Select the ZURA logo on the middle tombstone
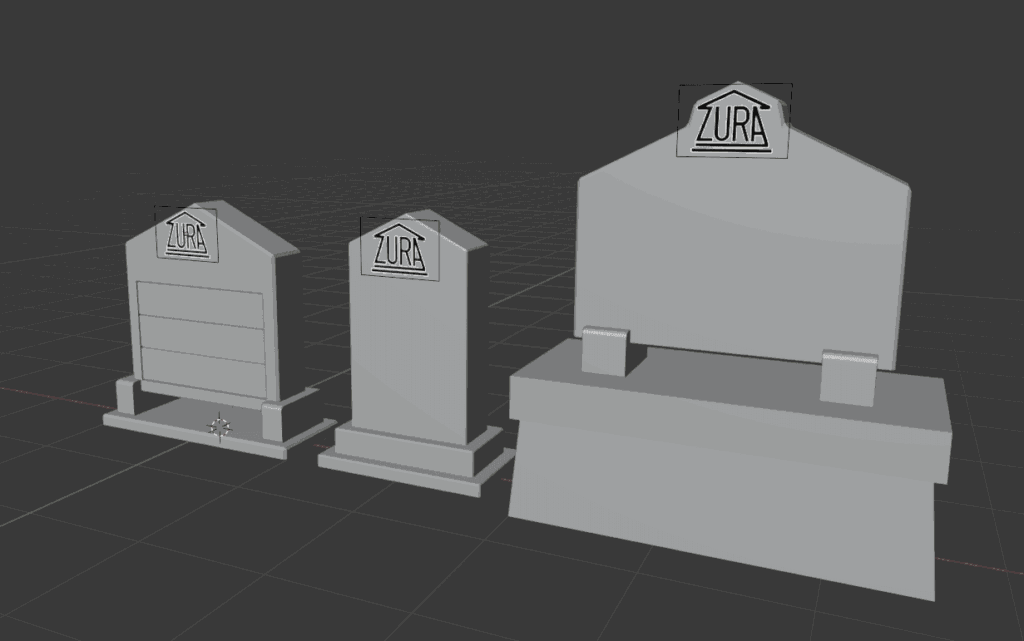1024x641 pixels. (x=399, y=248)
